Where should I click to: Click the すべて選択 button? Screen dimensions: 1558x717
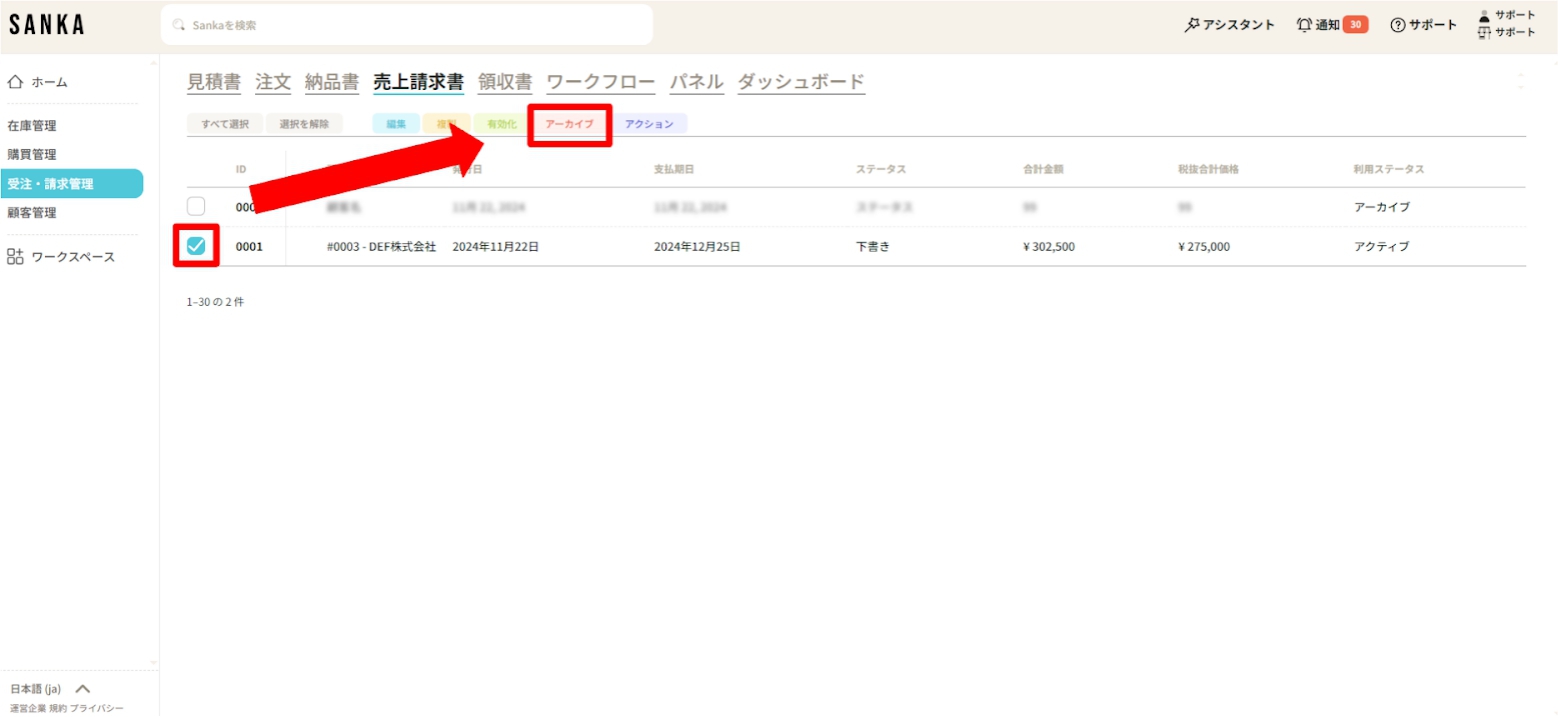point(224,124)
